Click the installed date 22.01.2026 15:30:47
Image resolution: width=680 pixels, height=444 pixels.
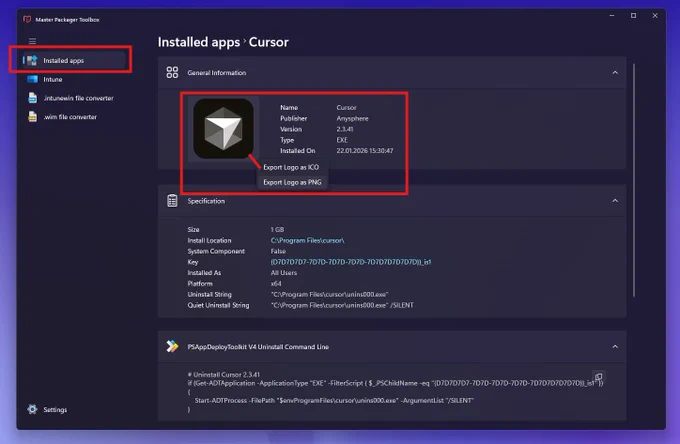pos(365,151)
